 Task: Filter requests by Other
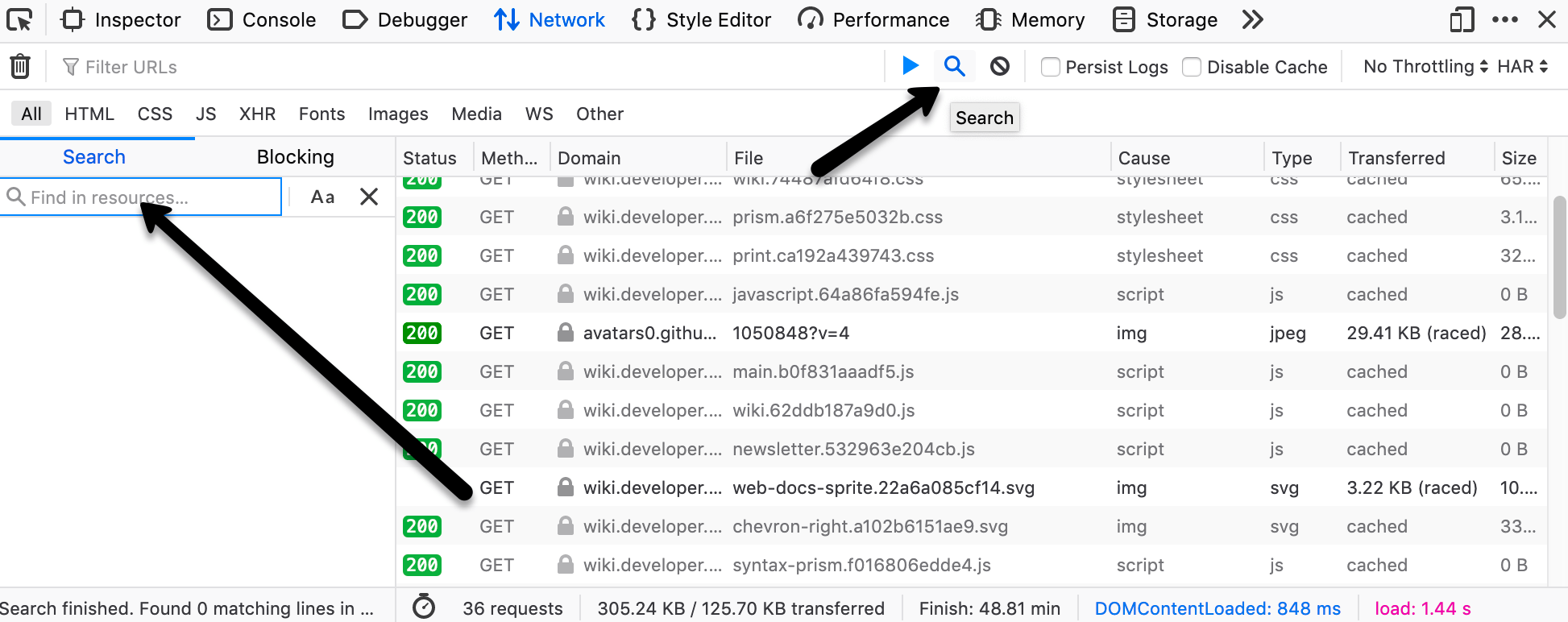click(x=599, y=114)
